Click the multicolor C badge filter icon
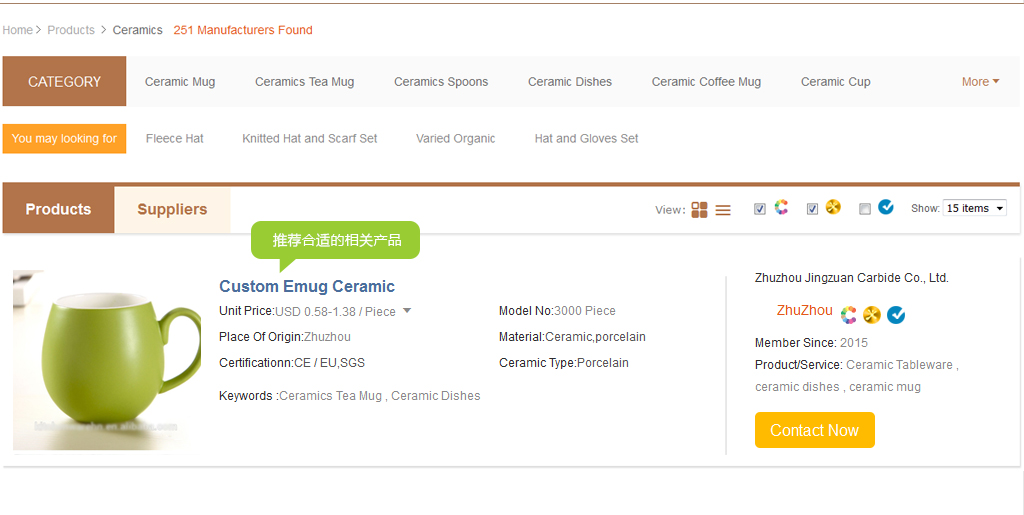The image size is (1024, 515). 782,208
